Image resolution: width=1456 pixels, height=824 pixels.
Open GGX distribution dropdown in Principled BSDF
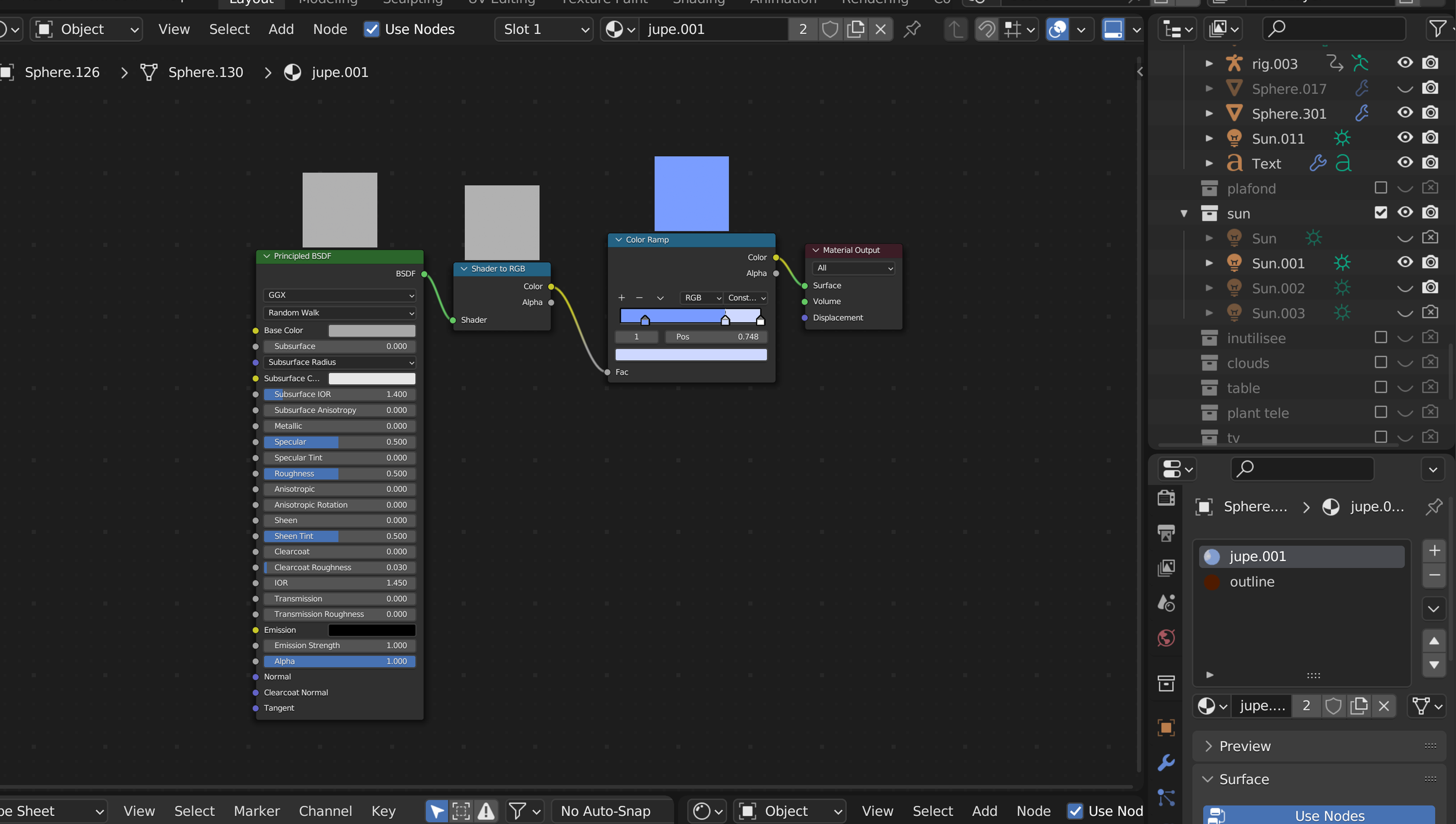pyautogui.click(x=340, y=295)
